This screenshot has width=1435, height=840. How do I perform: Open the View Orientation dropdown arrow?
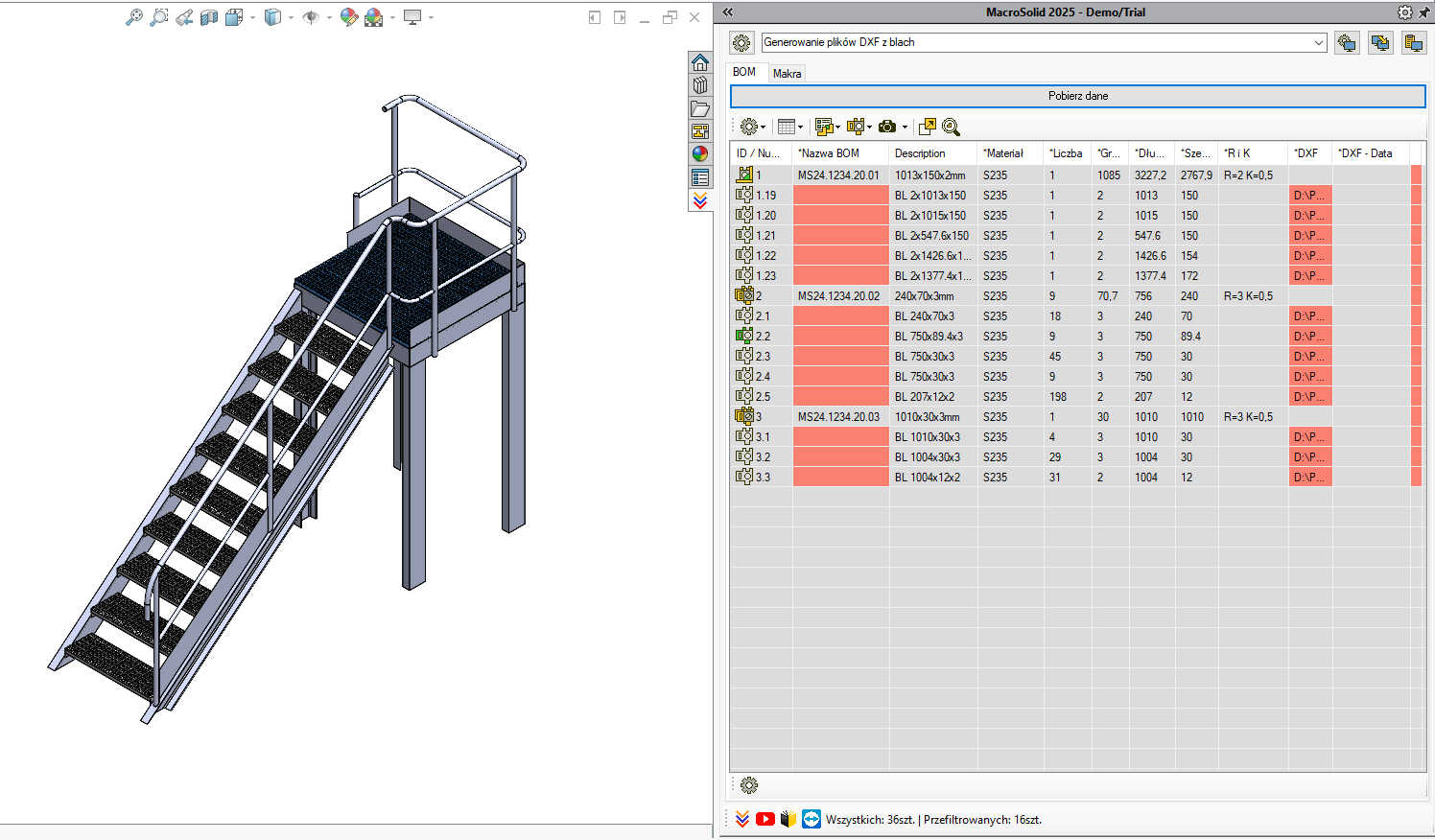click(253, 17)
